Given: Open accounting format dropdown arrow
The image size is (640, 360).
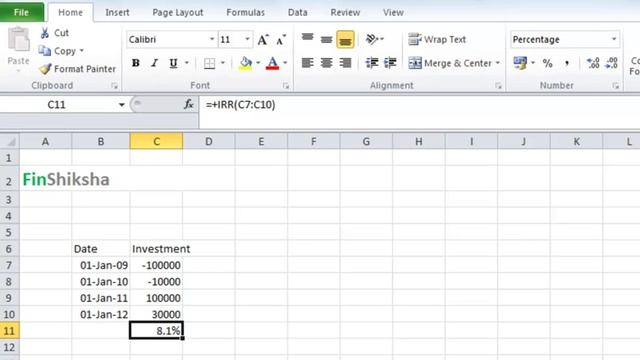Looking at the screenshot, I should (533, 63).
